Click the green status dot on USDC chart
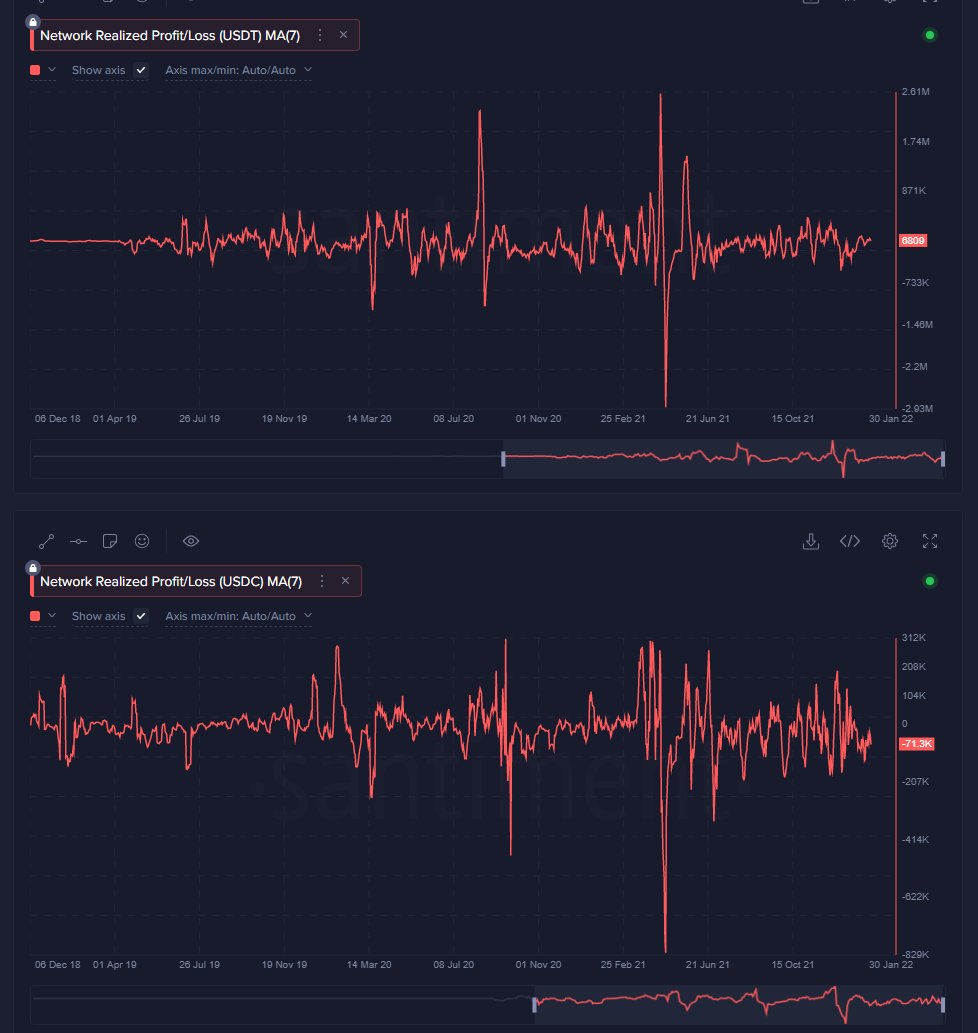 pos(930,581)
